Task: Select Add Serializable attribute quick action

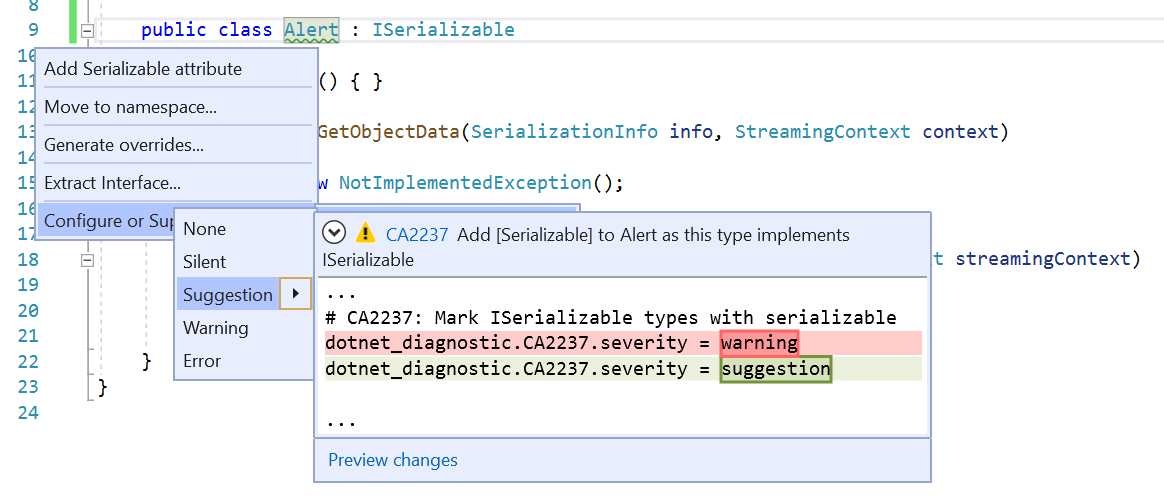Action: click(x=177, y=69)
